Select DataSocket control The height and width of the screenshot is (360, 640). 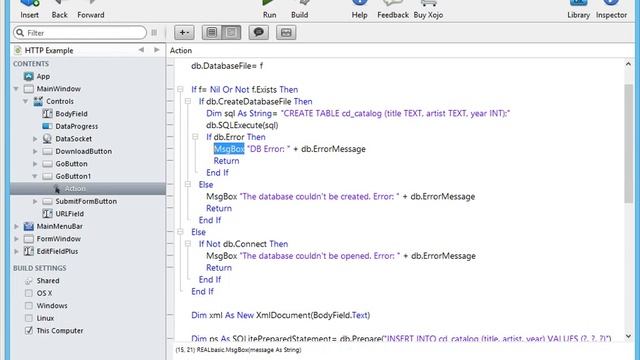coord(73,139)
